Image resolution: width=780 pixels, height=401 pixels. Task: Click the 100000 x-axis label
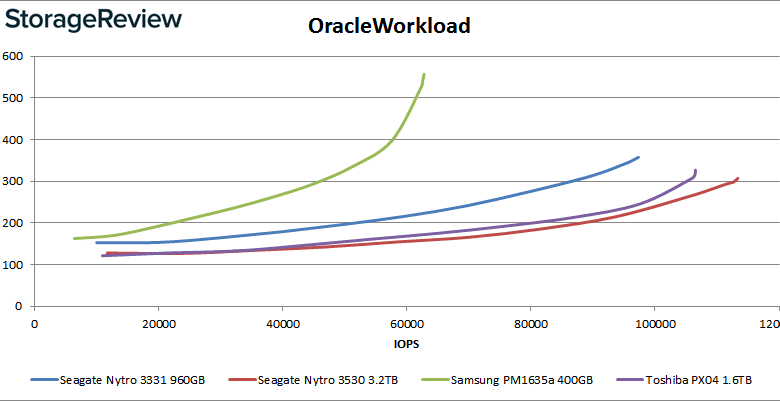pyautogui.click(x=654, y=324)
